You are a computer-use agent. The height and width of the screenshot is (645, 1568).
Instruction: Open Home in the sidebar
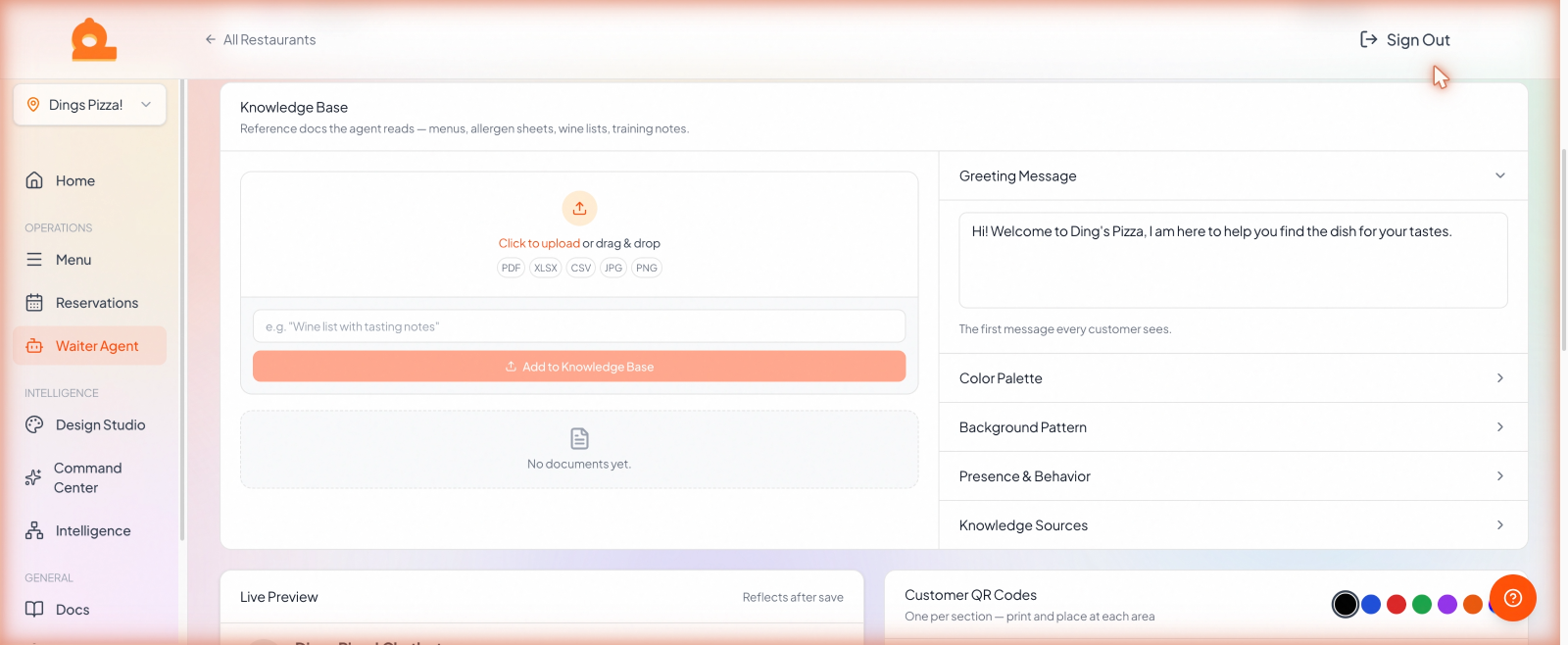coord(89,180)
